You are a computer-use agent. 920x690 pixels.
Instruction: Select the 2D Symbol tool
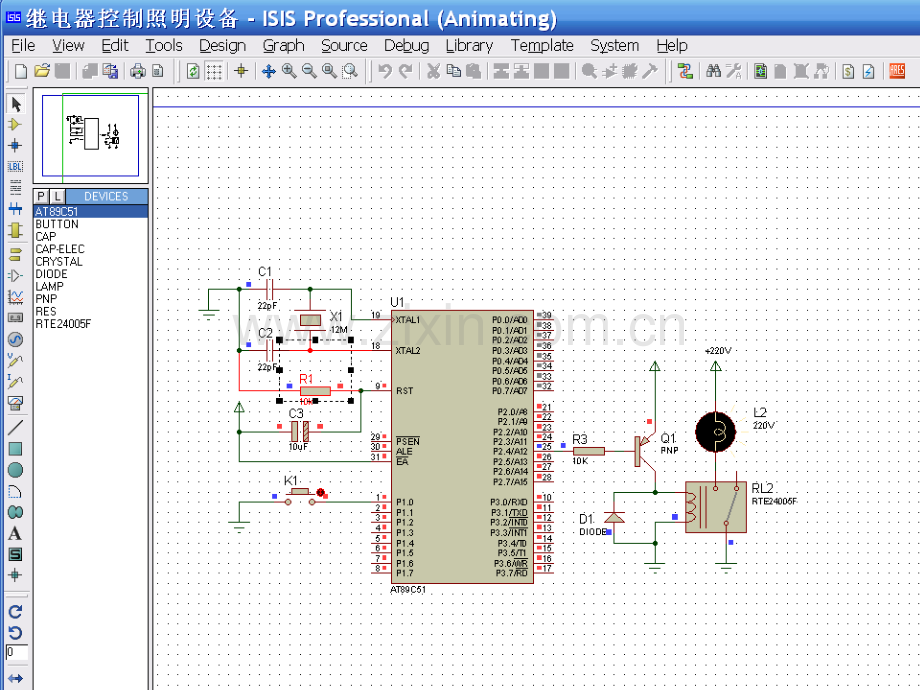coord(15,554)
